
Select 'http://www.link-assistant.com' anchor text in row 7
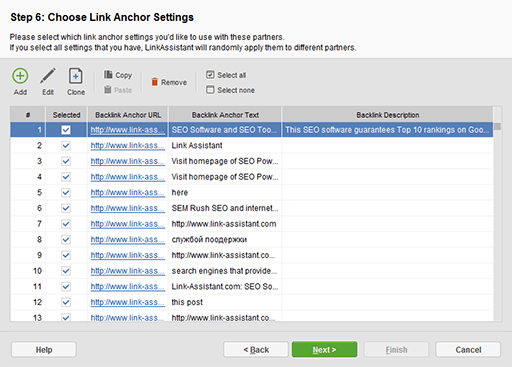(225, 224)
